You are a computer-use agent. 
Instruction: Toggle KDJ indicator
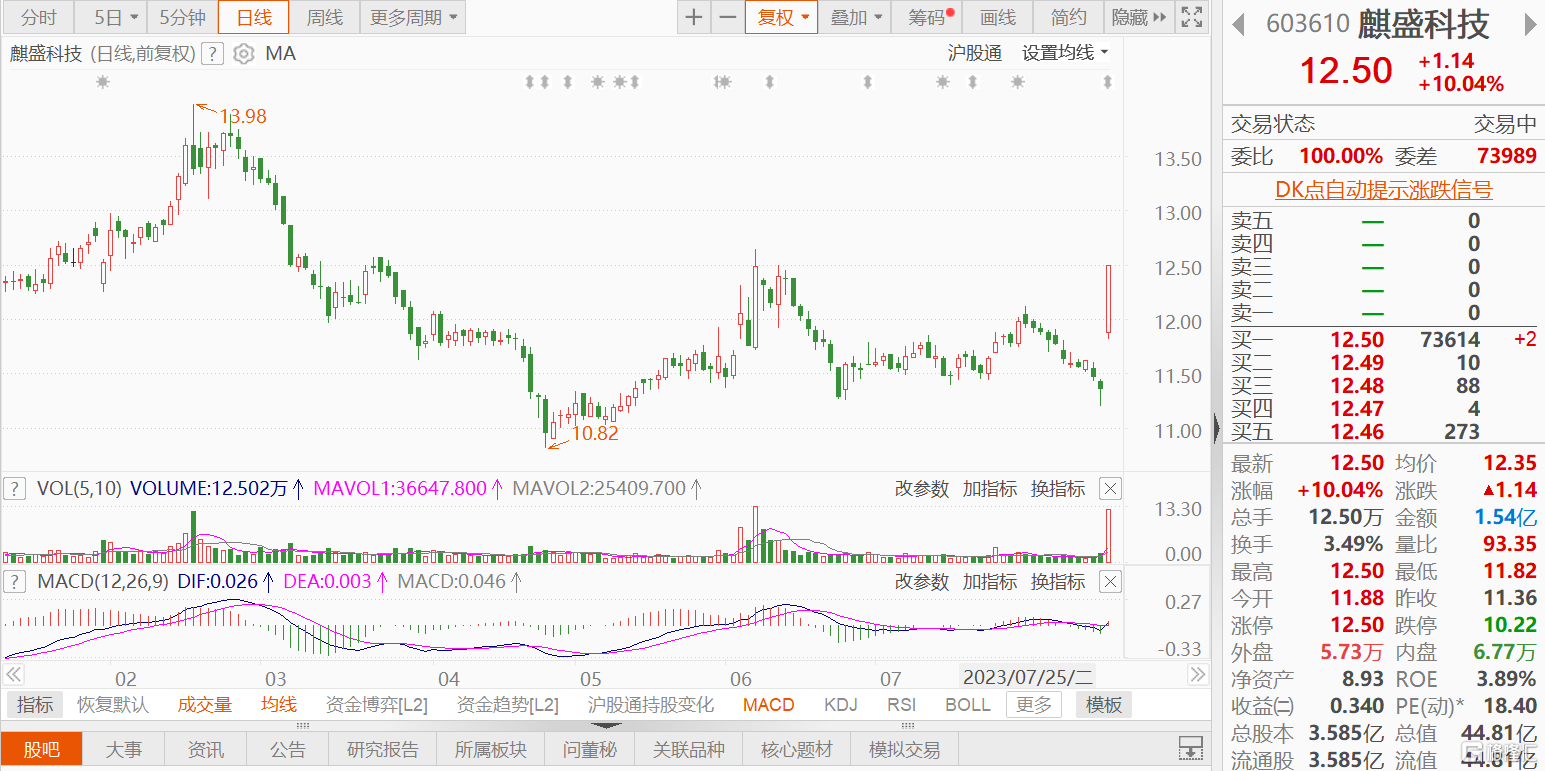[841, 705]
